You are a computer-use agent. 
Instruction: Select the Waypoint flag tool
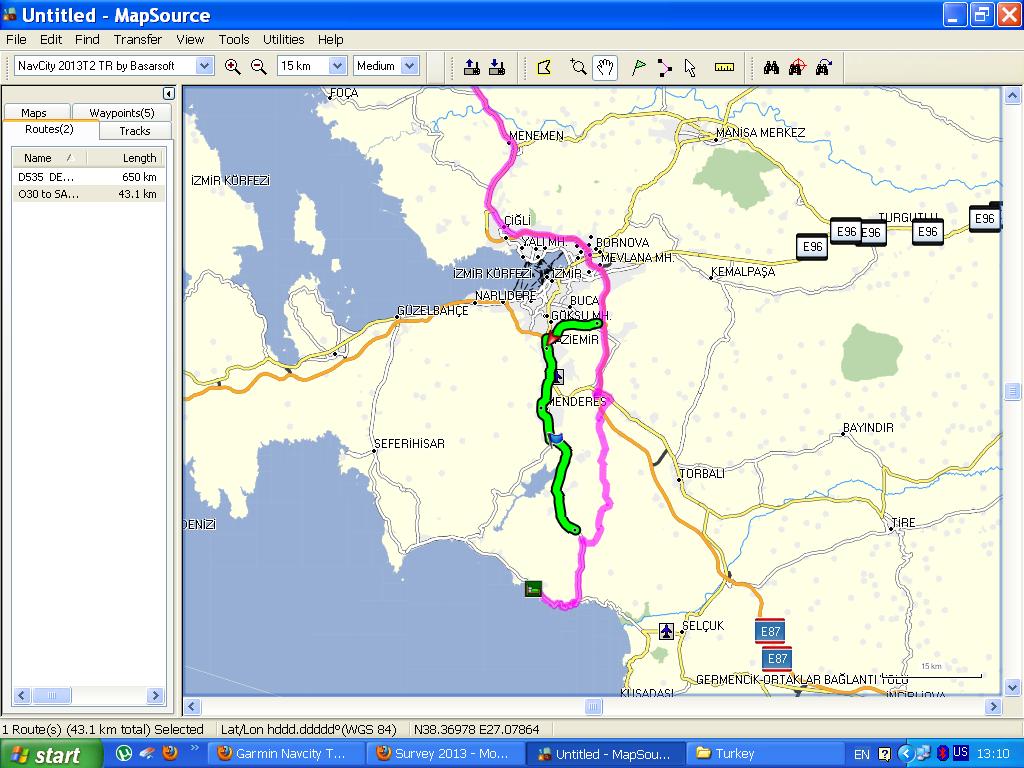click(638, 67)
